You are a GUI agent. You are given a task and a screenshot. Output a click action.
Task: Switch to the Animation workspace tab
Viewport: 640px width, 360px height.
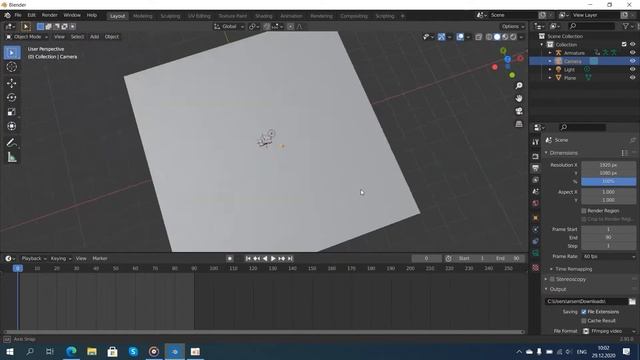[291, 16]
